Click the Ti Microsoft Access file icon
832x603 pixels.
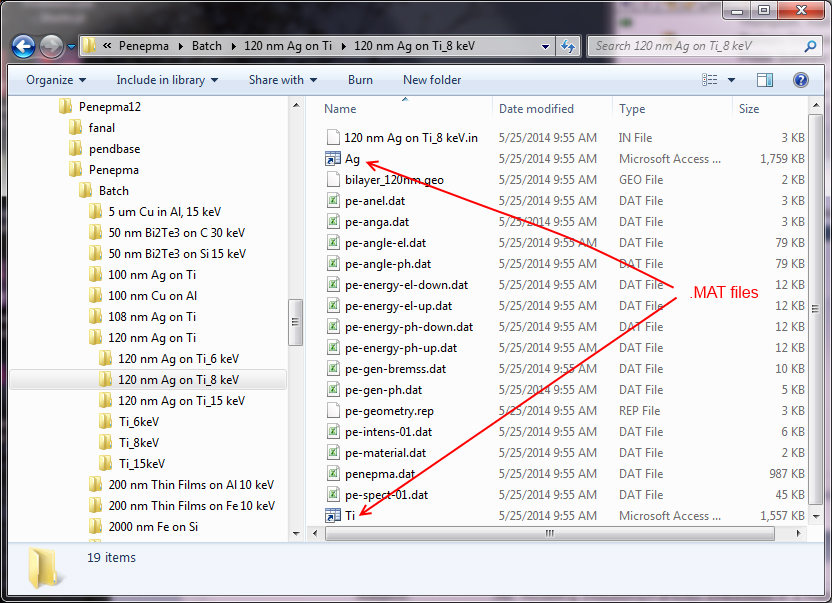coord(333,516)
